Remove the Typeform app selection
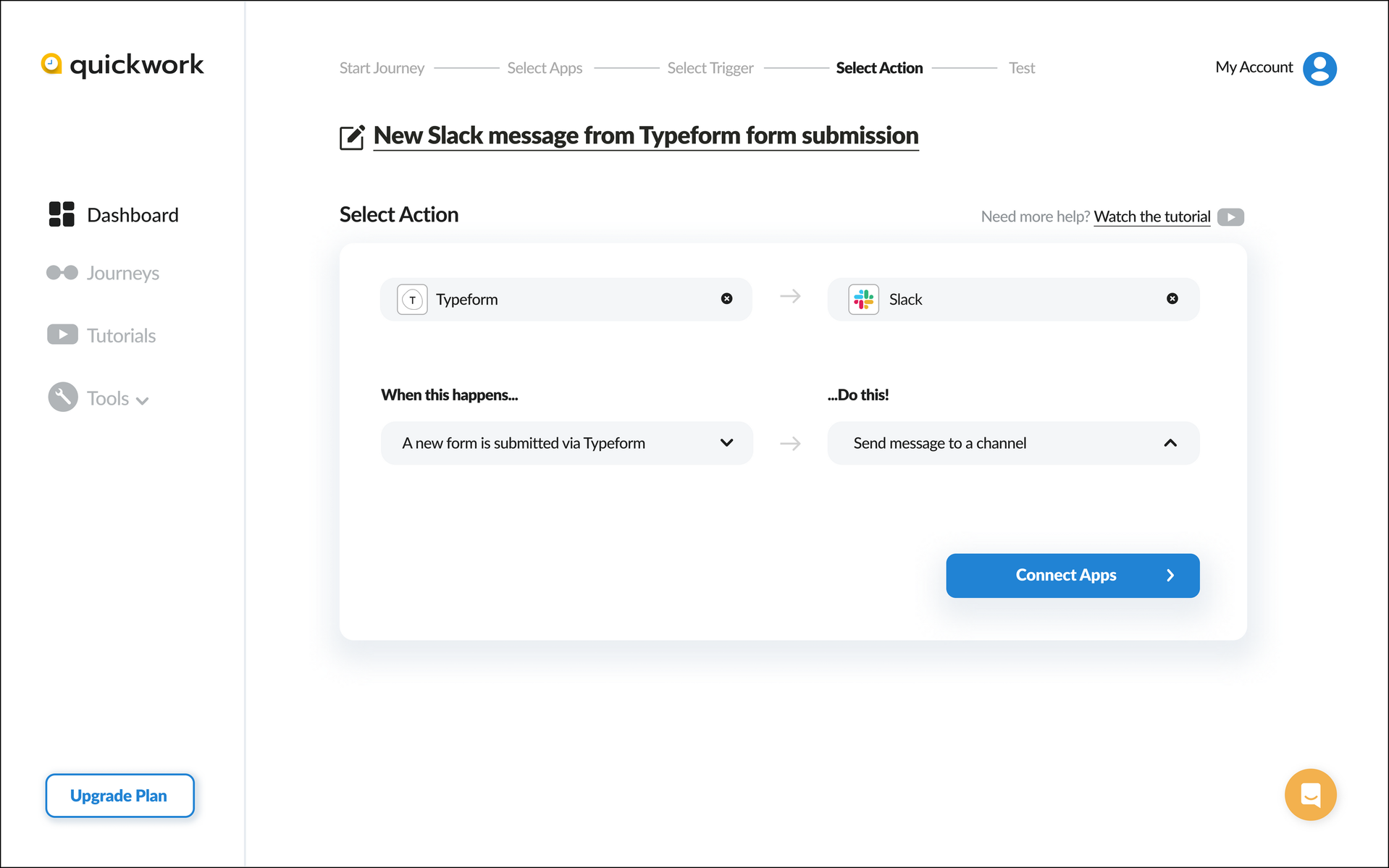This screenshot has width=1389, height=868. (x=726, y=298)
